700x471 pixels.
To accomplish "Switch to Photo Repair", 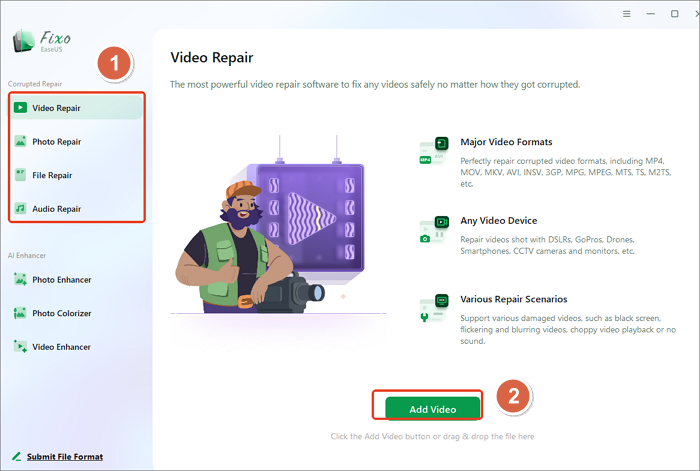I will coord(76,142).
